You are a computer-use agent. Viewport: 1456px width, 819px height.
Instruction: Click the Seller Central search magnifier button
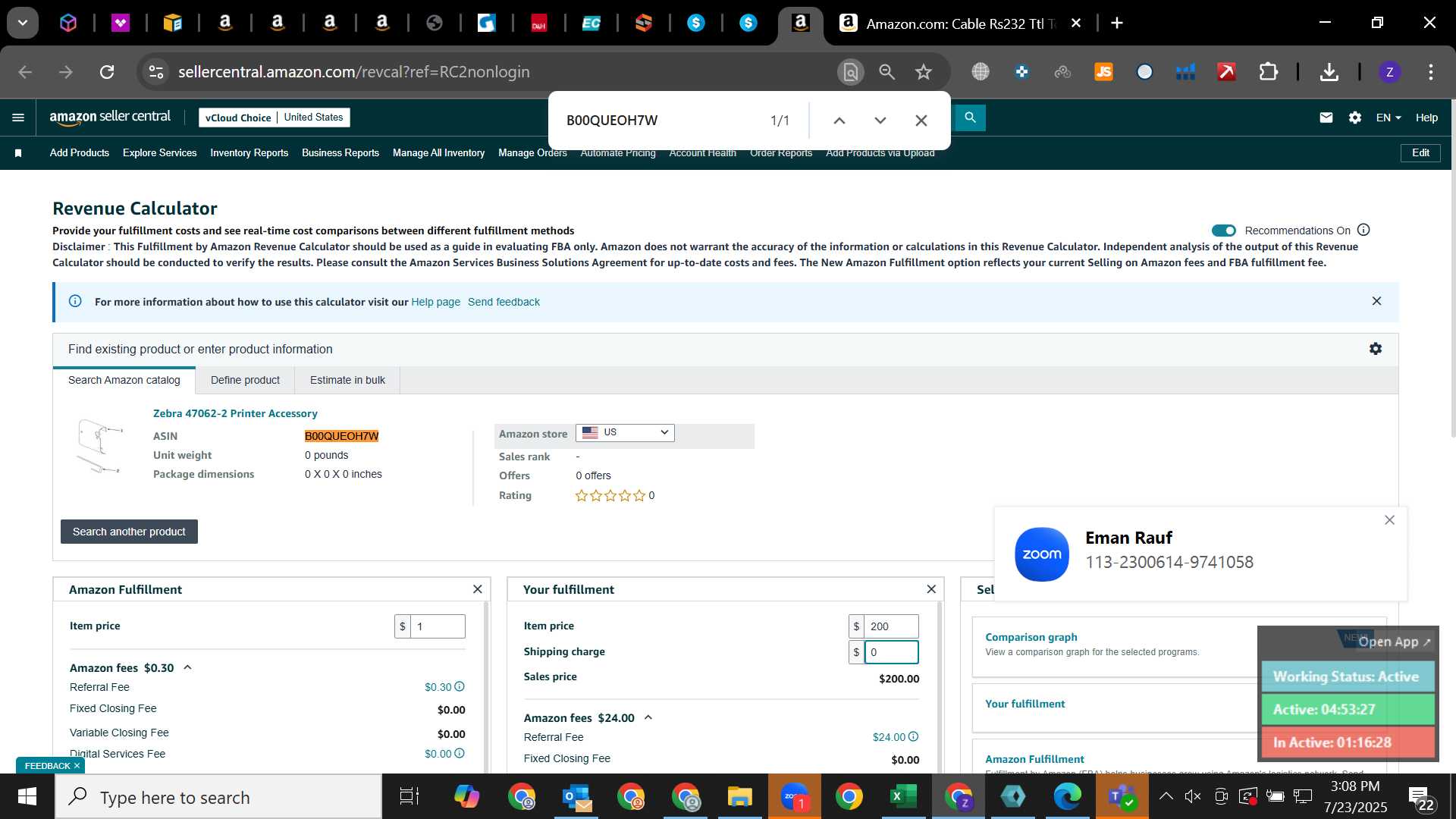tap(970, 118)
